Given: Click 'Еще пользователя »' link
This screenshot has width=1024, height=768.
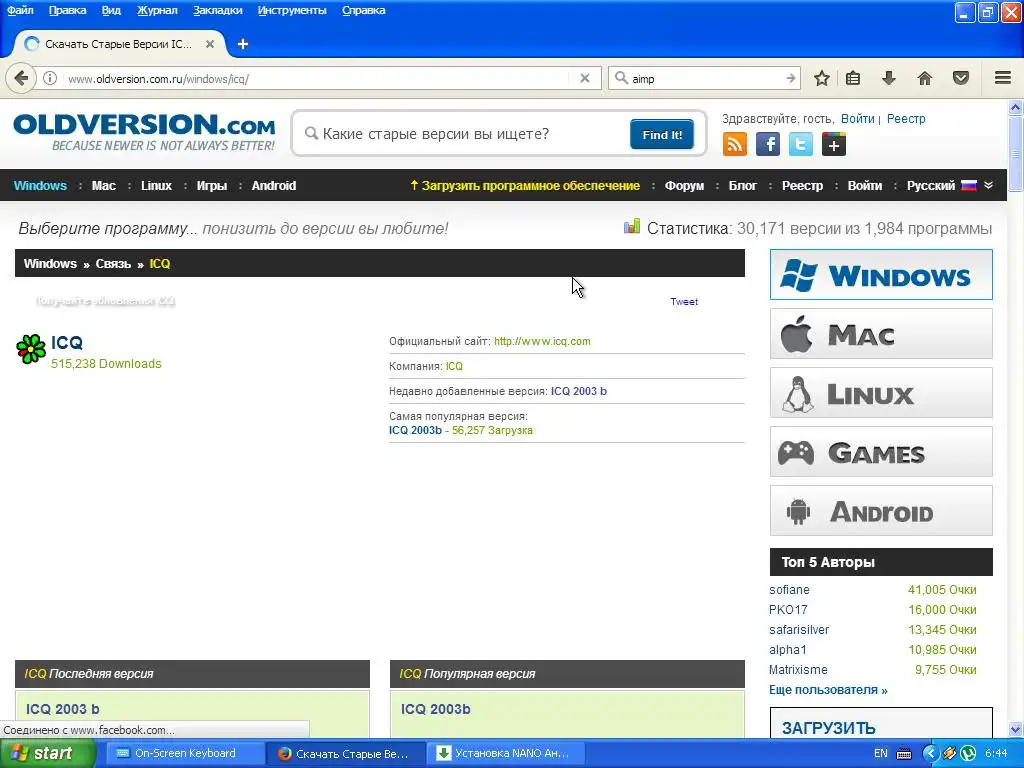Looking at the screenshot, I should point(828,690).
